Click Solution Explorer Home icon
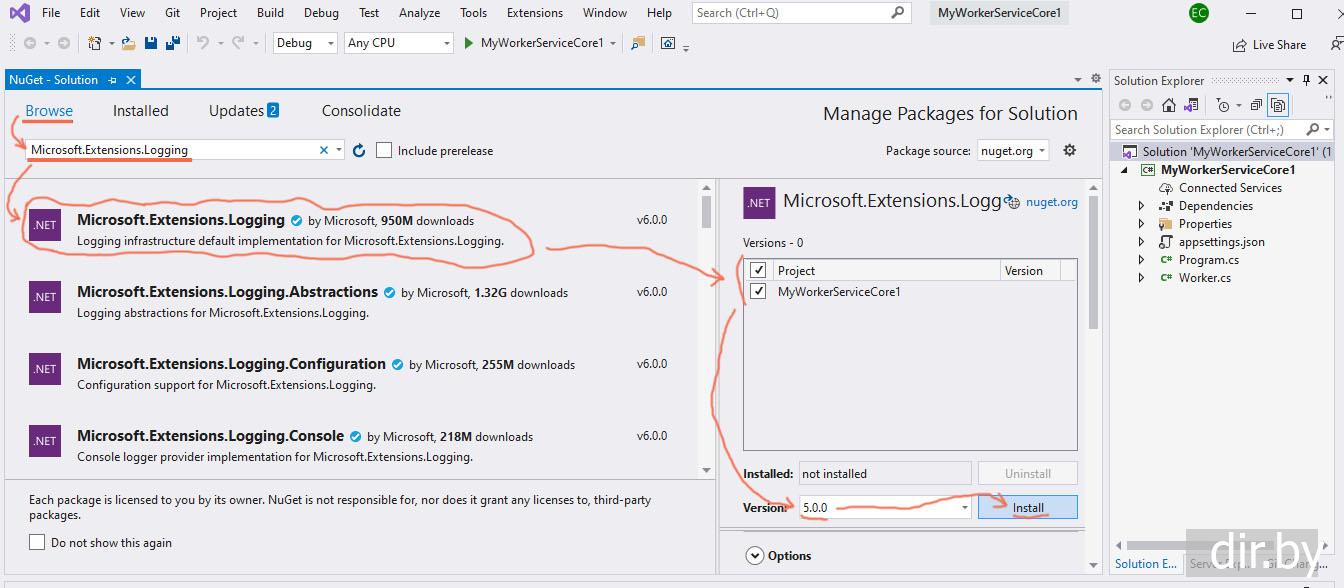 (x=1168, y=105)
